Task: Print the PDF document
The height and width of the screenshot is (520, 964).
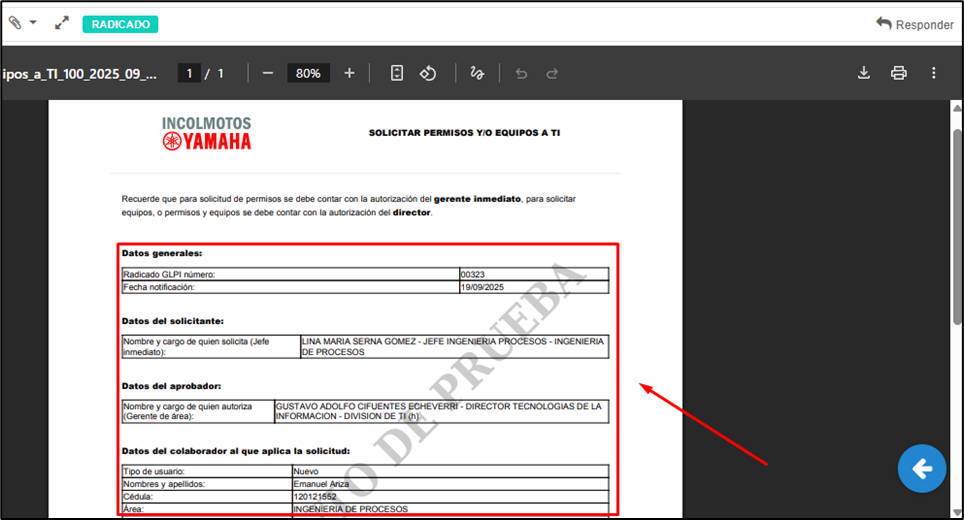Action: point(898,73)
